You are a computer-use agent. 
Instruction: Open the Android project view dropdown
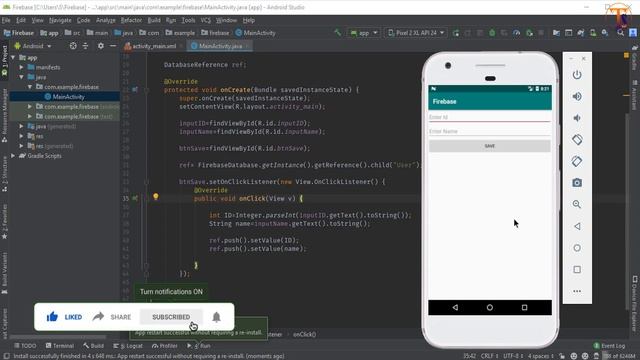33,46
